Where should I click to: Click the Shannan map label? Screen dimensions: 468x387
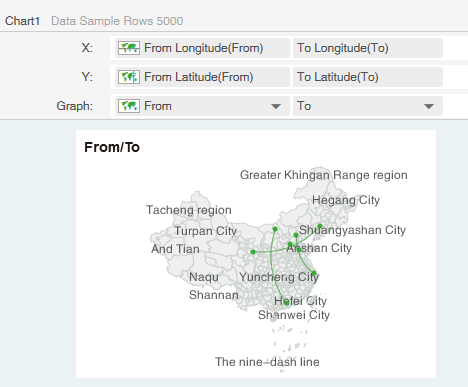click(214, 295)
